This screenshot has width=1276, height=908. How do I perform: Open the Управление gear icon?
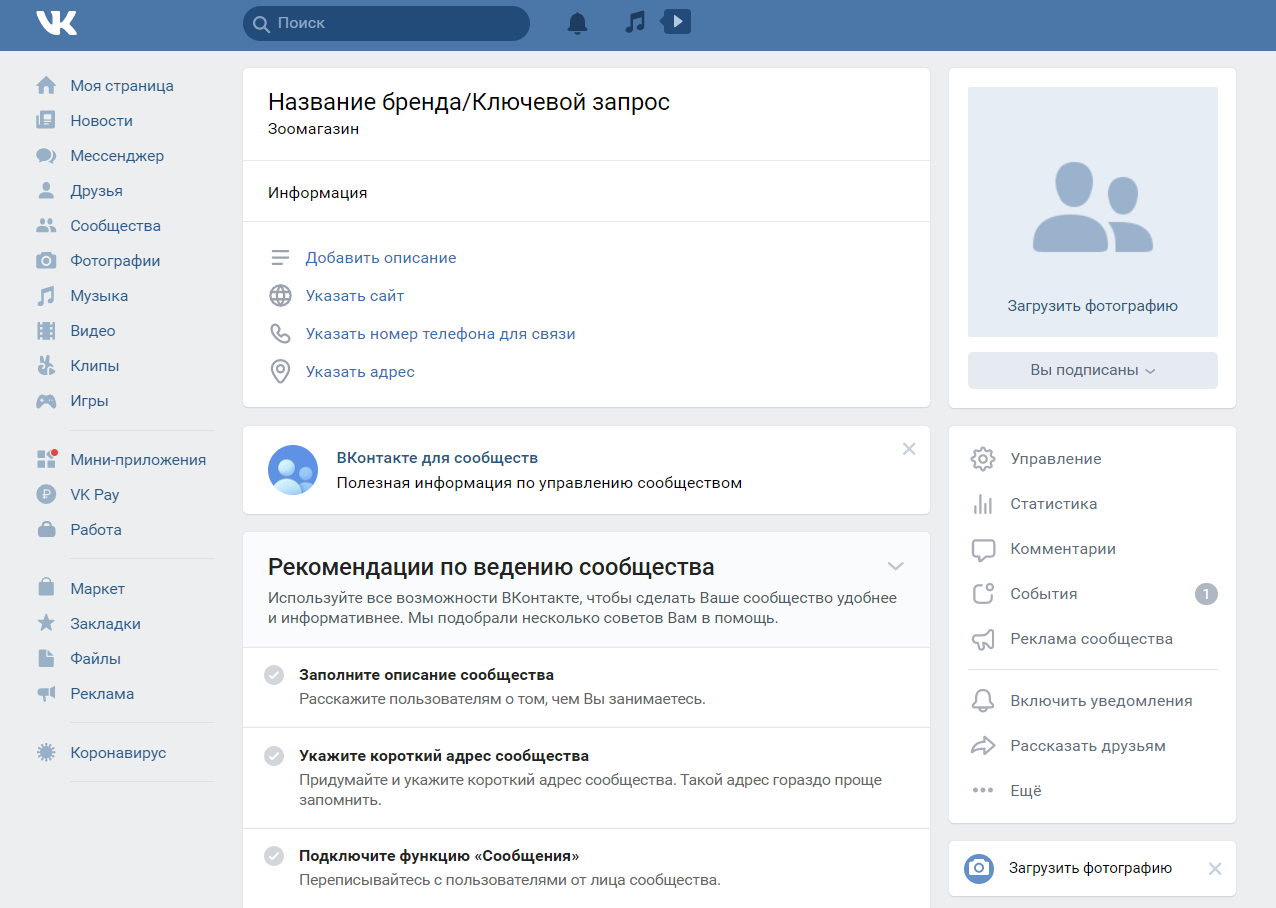[x=983, y=459]
